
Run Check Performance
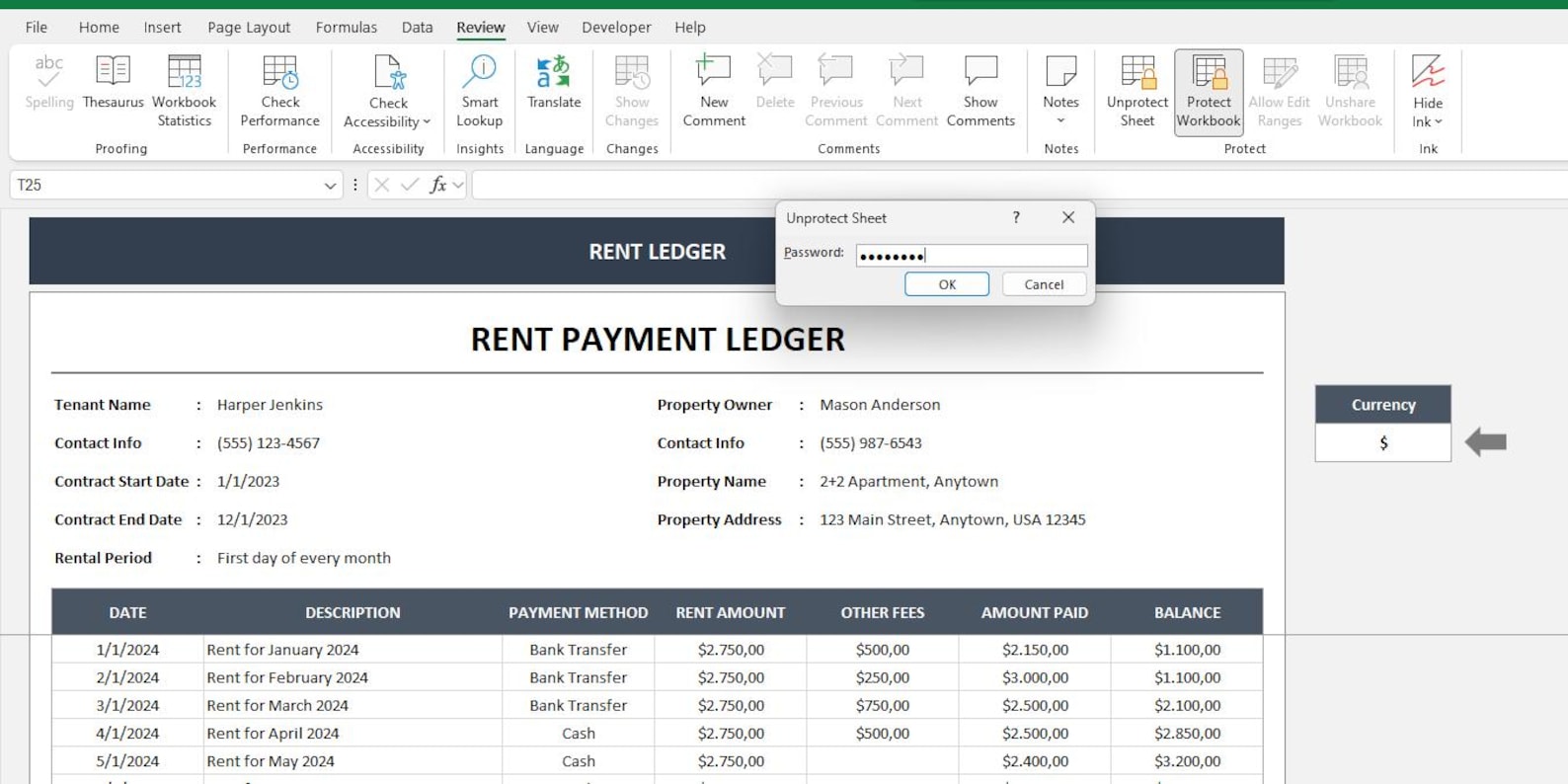click(280, 91)
